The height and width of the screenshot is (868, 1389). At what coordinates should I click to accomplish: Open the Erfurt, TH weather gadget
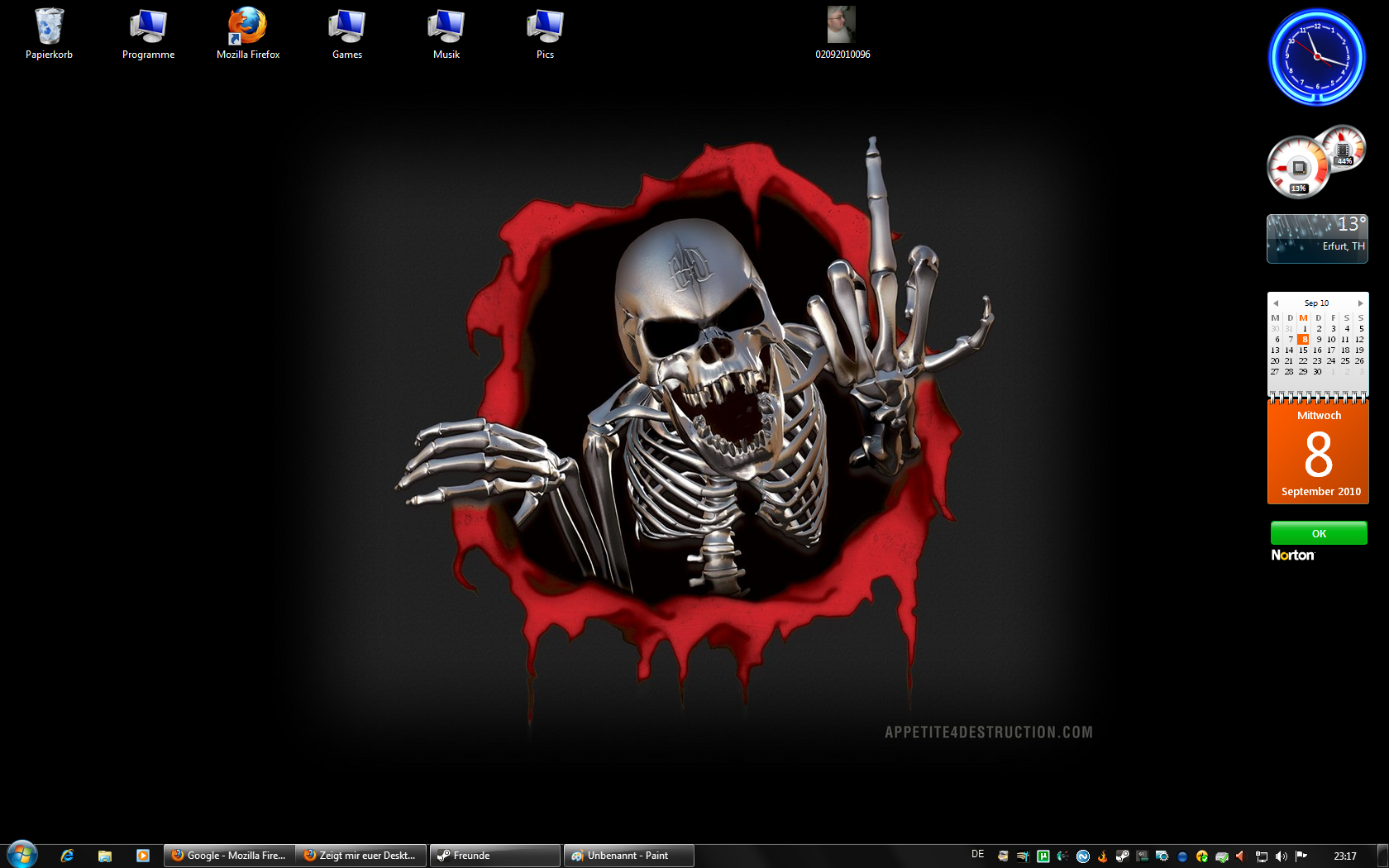(x=1317, y=239)
